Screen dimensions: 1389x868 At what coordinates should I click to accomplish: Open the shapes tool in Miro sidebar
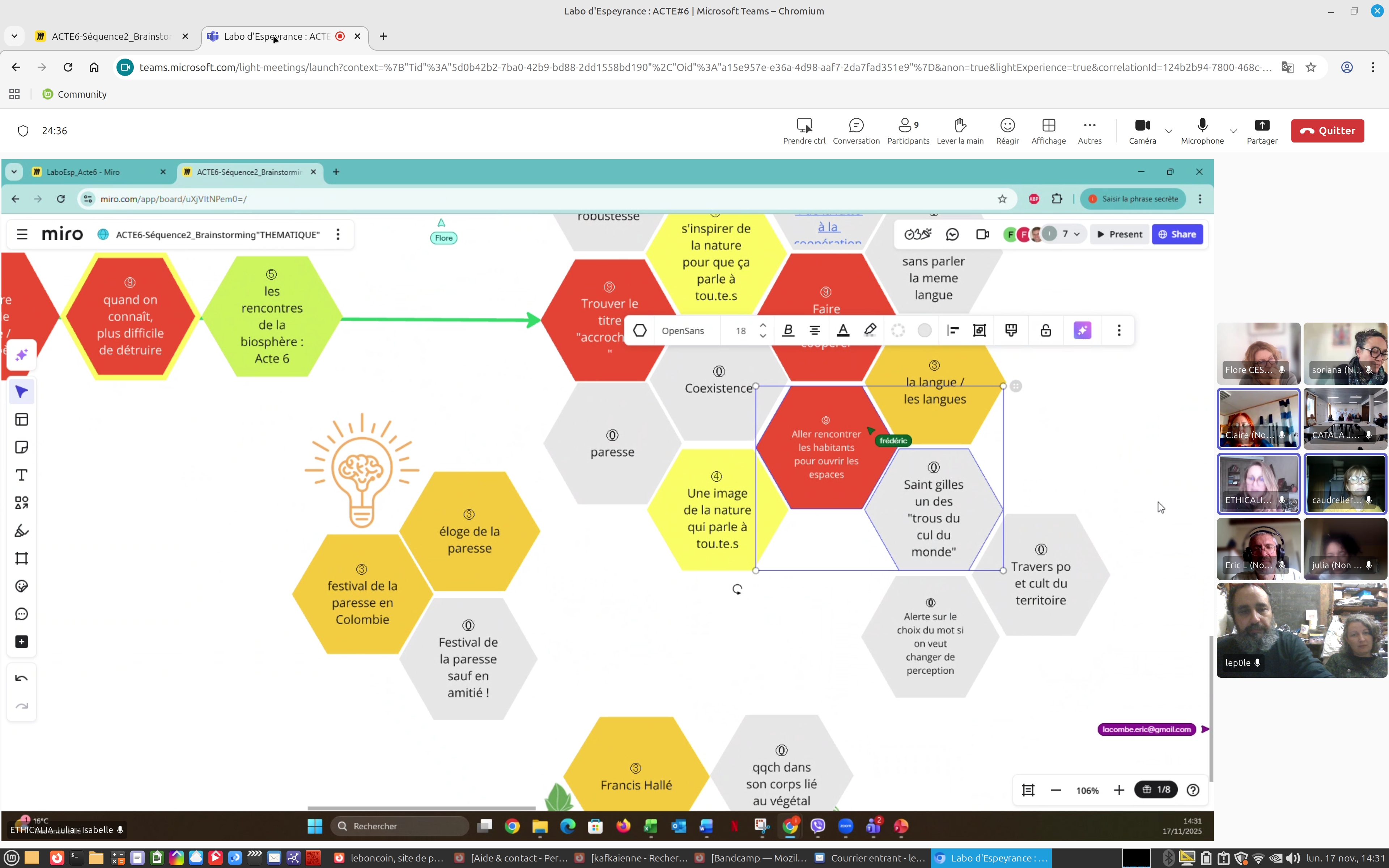tap(21, 503)
